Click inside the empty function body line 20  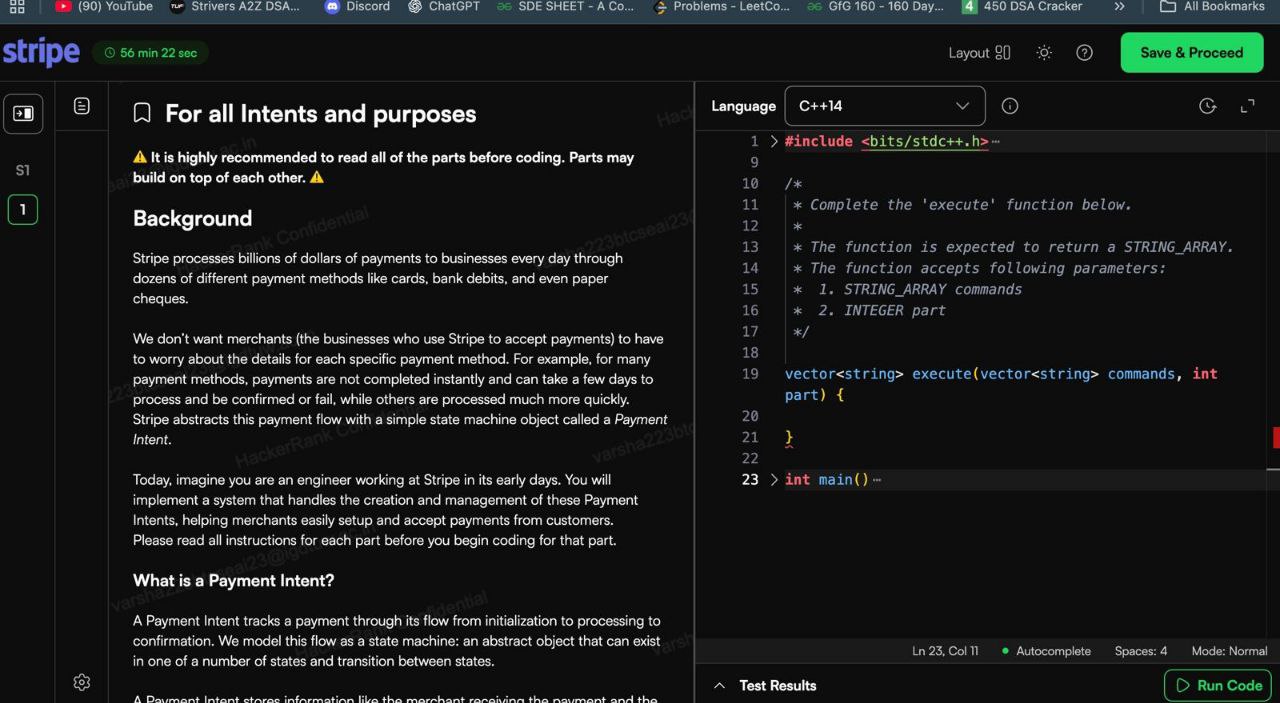pyautogui.click(x=900, y=416)
